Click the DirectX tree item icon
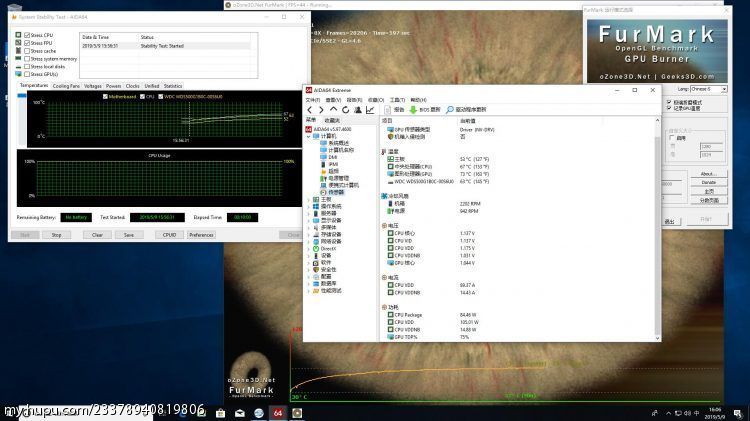Viewport: 750px width, 421px height. point(316,249)
